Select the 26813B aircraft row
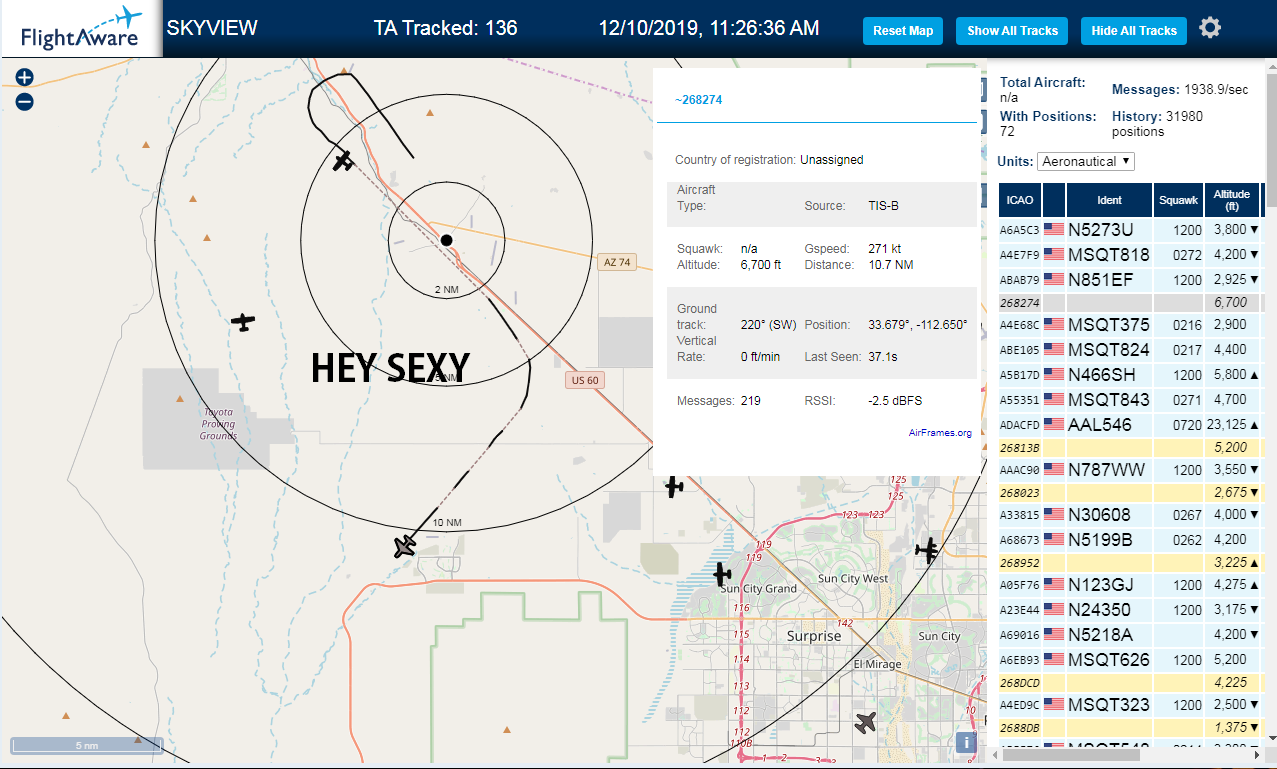 (1130, 447)
